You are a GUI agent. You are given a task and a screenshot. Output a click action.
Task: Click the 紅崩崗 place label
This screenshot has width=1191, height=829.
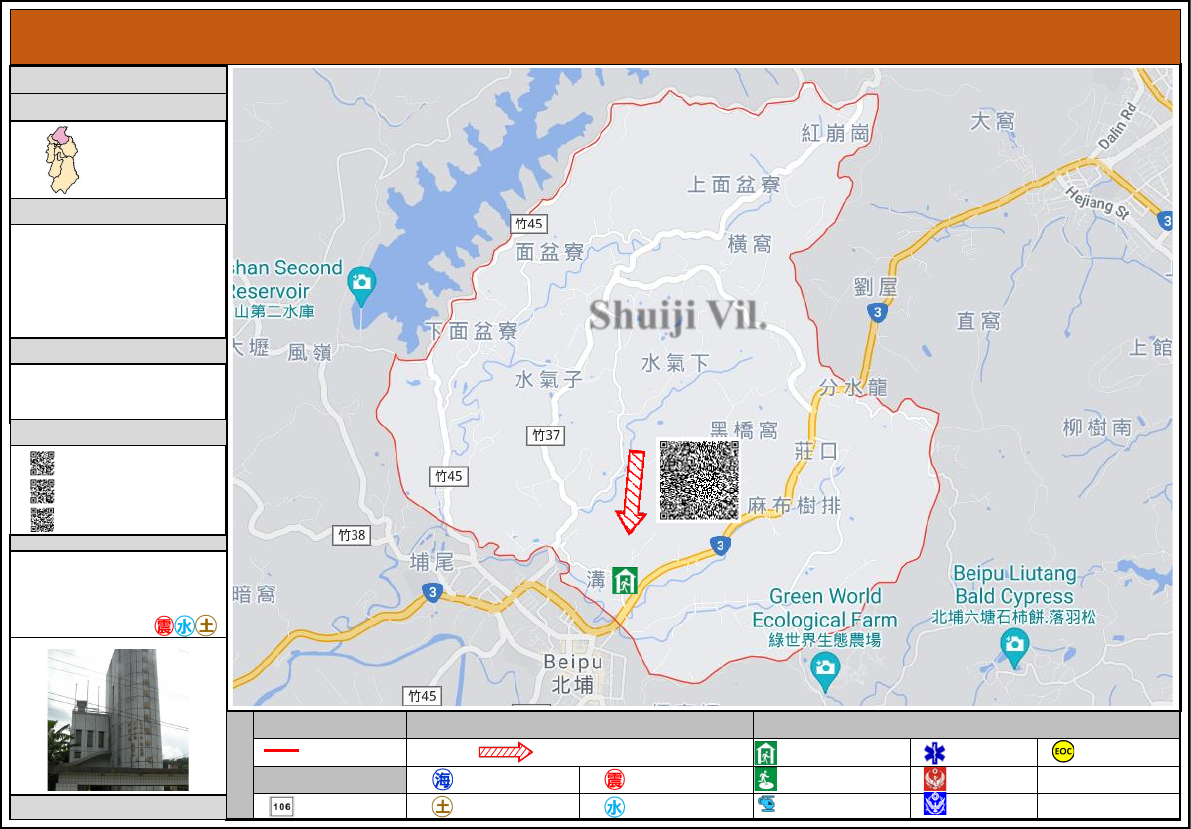[836, 134]
